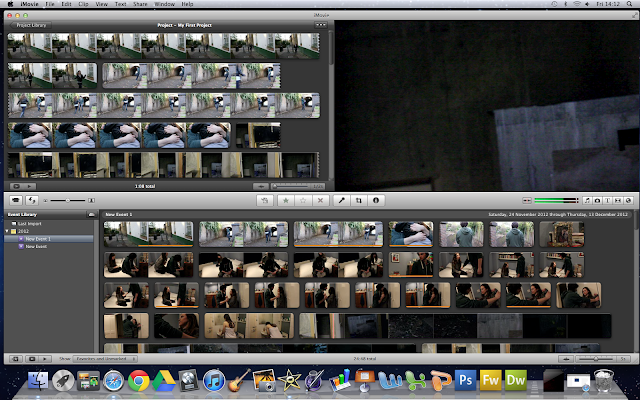Toggle the project pane's top-right view button
Screen dimensions: 640x400
click(x=321, y=25)
